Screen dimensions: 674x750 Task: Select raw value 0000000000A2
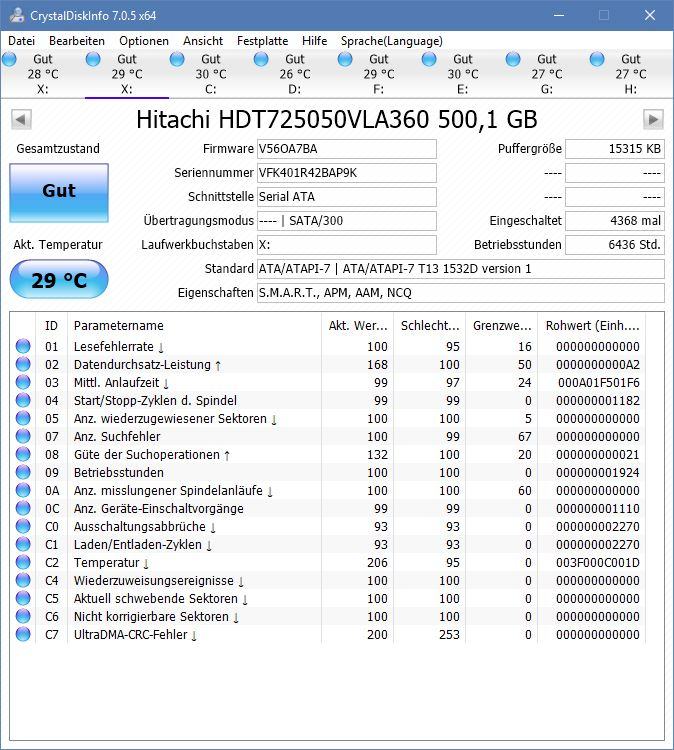pos(597,364)
